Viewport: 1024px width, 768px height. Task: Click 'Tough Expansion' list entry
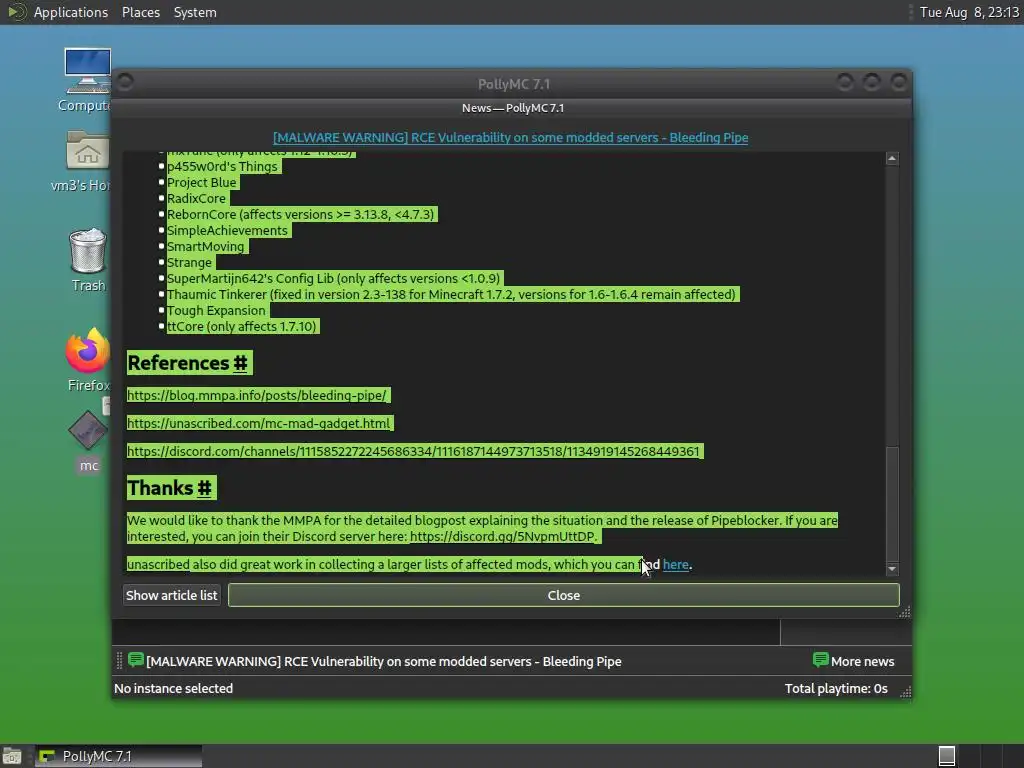216,310
